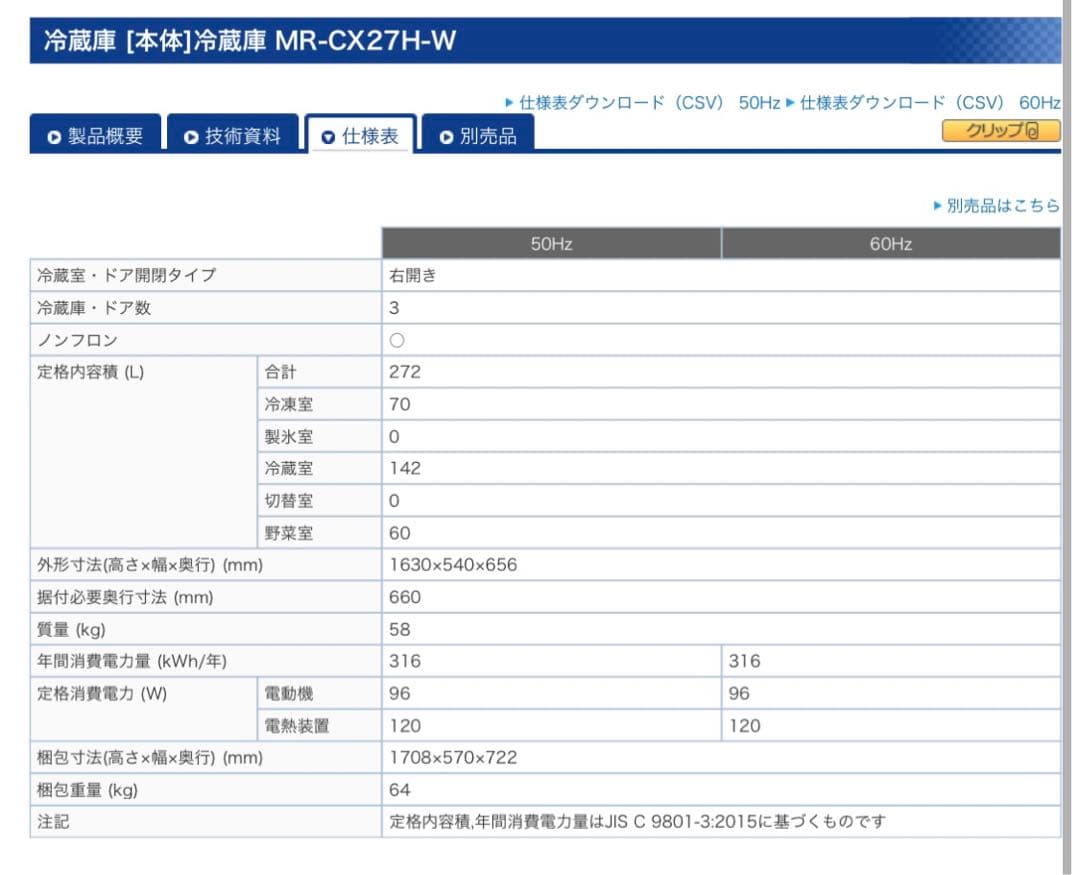The width and height of the screenshot is (1080, 875).
Task: Click the arrow icon on 別売品 tab
Action: (445, 134)
